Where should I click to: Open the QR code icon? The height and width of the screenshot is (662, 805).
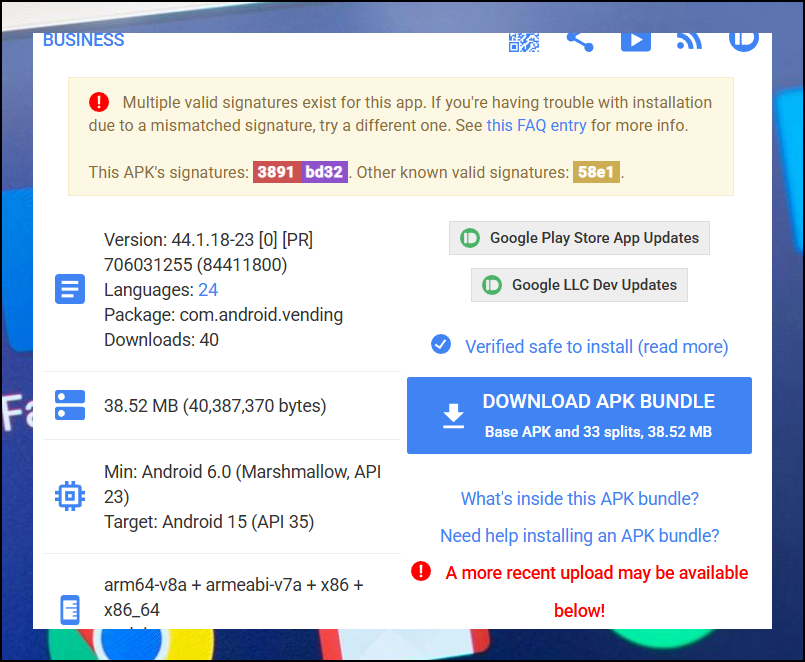click(x=524, y=42)
